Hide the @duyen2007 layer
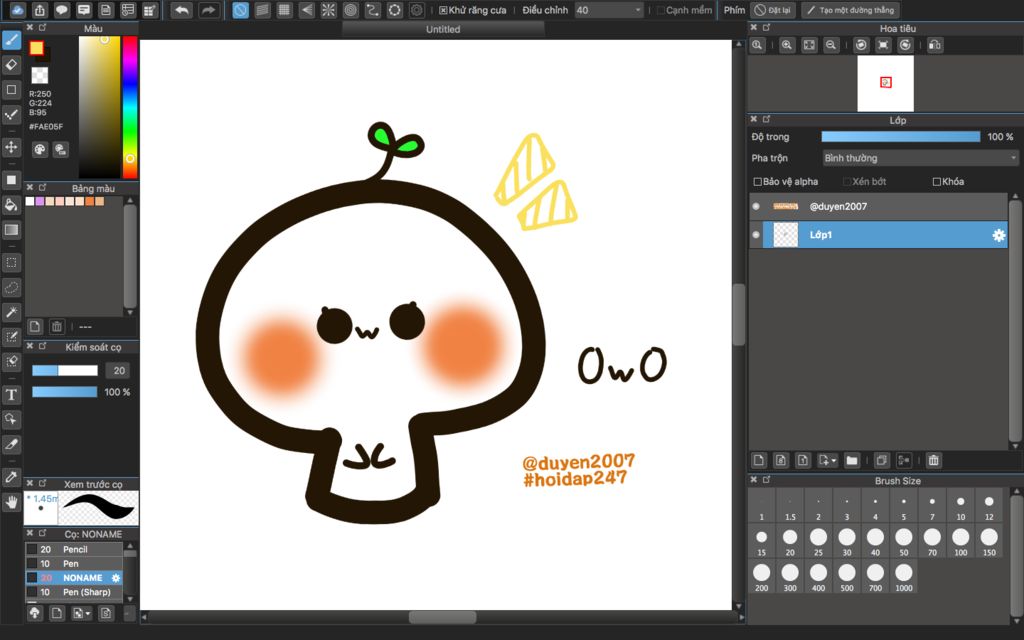The width and height of the screenshot is (1024, 640). pyautogui.click(x=756, y=206)
